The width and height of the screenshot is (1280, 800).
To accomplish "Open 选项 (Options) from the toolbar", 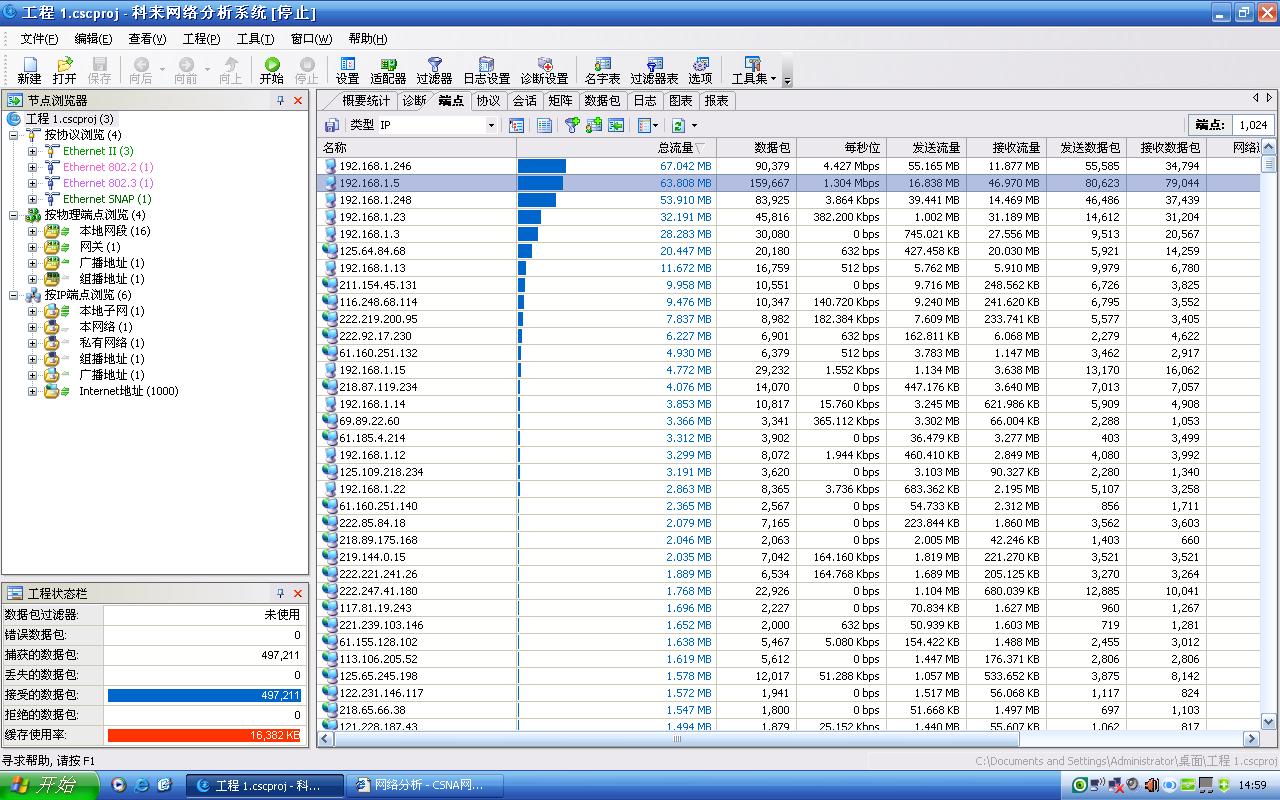I will point(700,69).
